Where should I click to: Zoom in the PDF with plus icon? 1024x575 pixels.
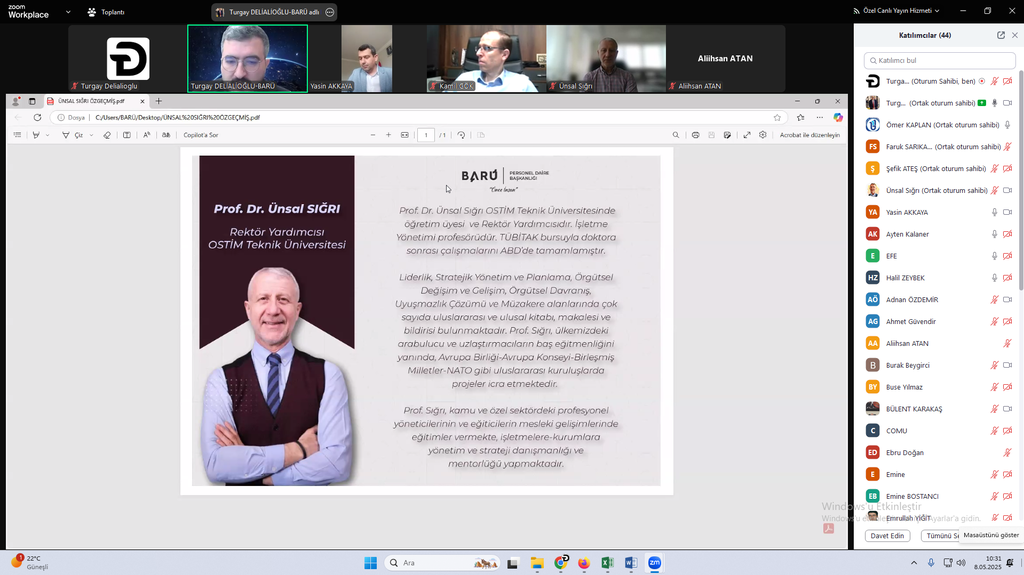pyautogui.click(x=389, y=135)
